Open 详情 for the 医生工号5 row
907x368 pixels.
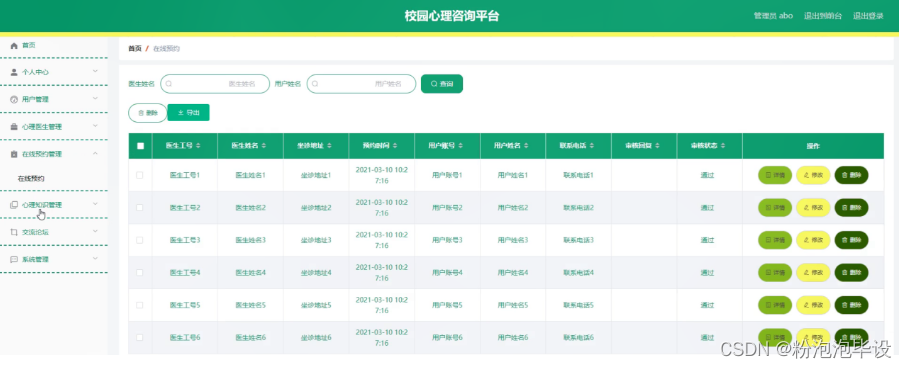coord(775,304)
